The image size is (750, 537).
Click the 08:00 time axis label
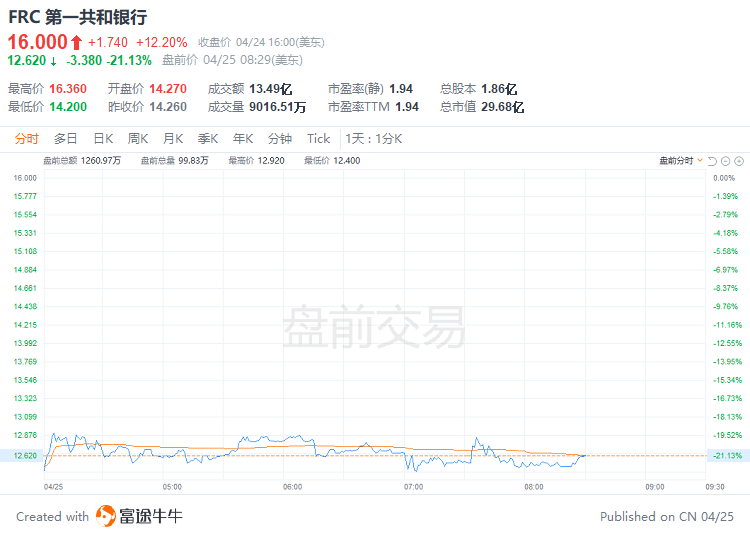(x=534, y=487)
